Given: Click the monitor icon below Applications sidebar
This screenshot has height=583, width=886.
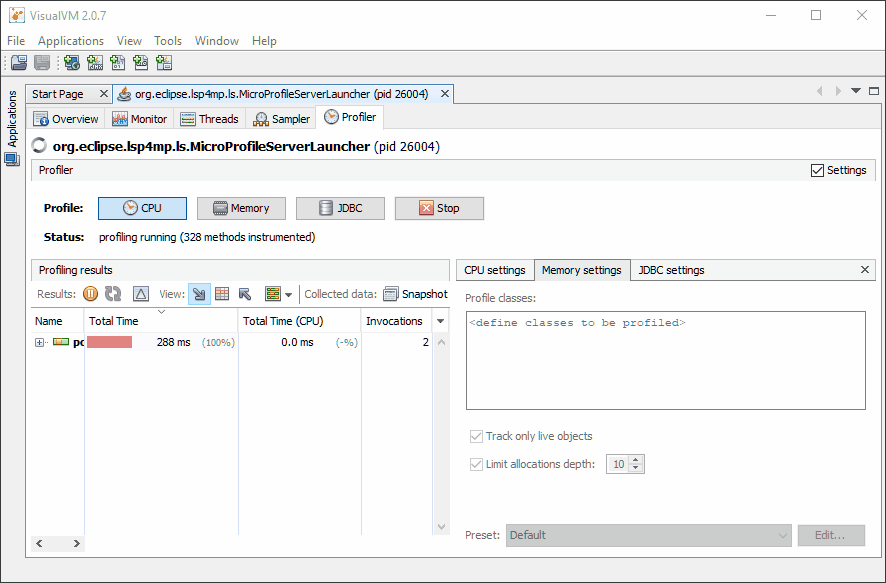Looking at the screenshot, I should (12, 160).
